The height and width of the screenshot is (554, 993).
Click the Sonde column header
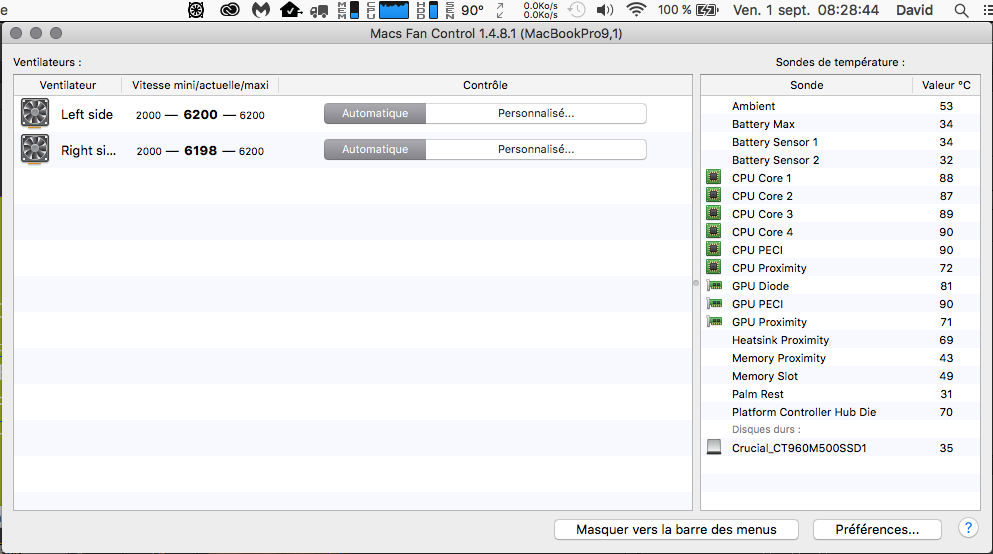pyautogui.click(x=806, y=85)
